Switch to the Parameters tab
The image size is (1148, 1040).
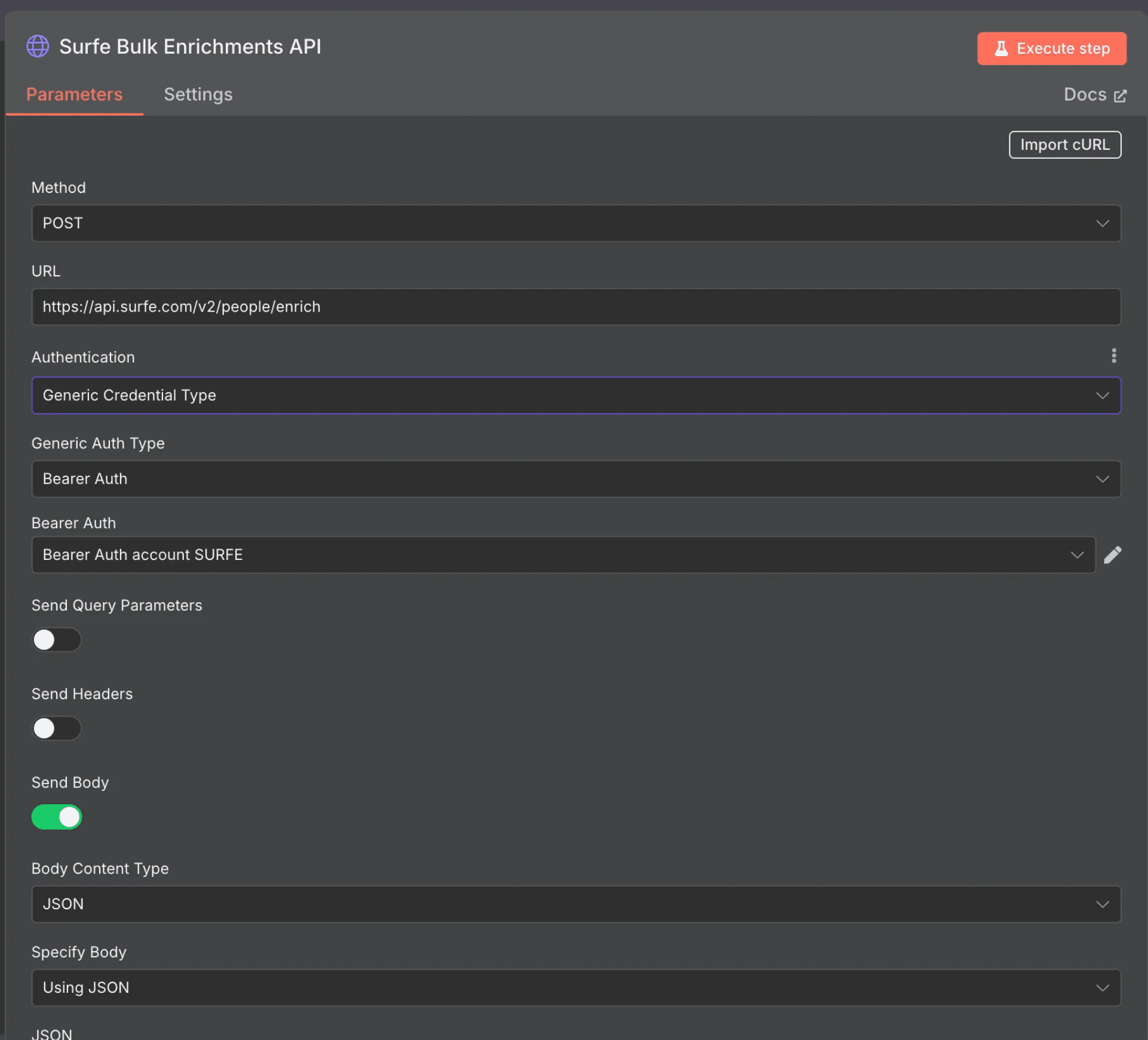pos(74,94)
